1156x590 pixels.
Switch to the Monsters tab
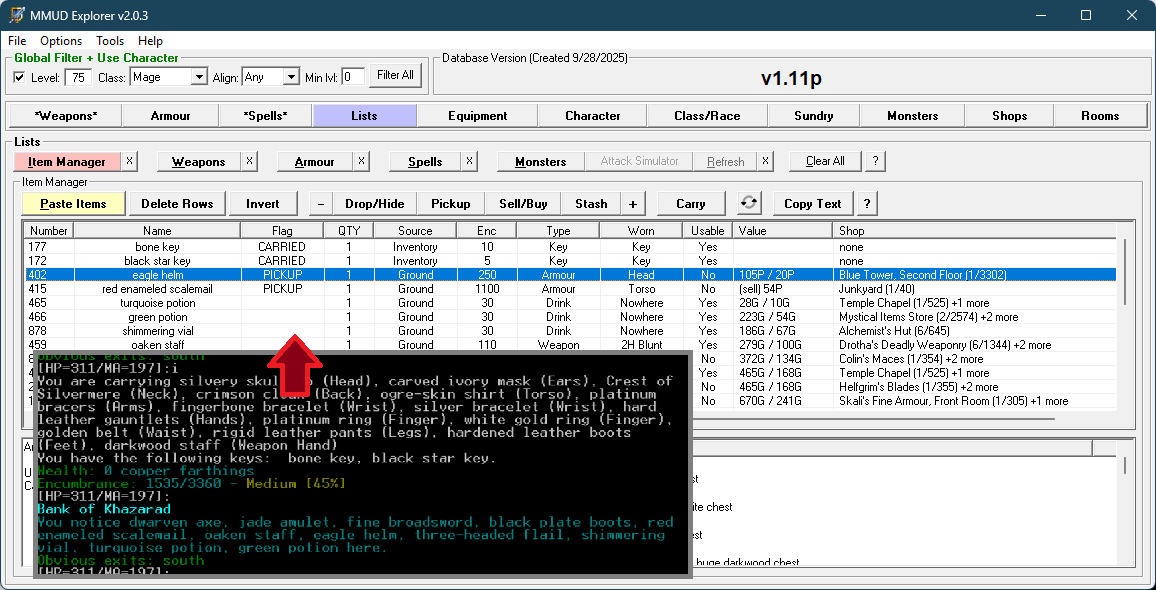pos(912,115)
